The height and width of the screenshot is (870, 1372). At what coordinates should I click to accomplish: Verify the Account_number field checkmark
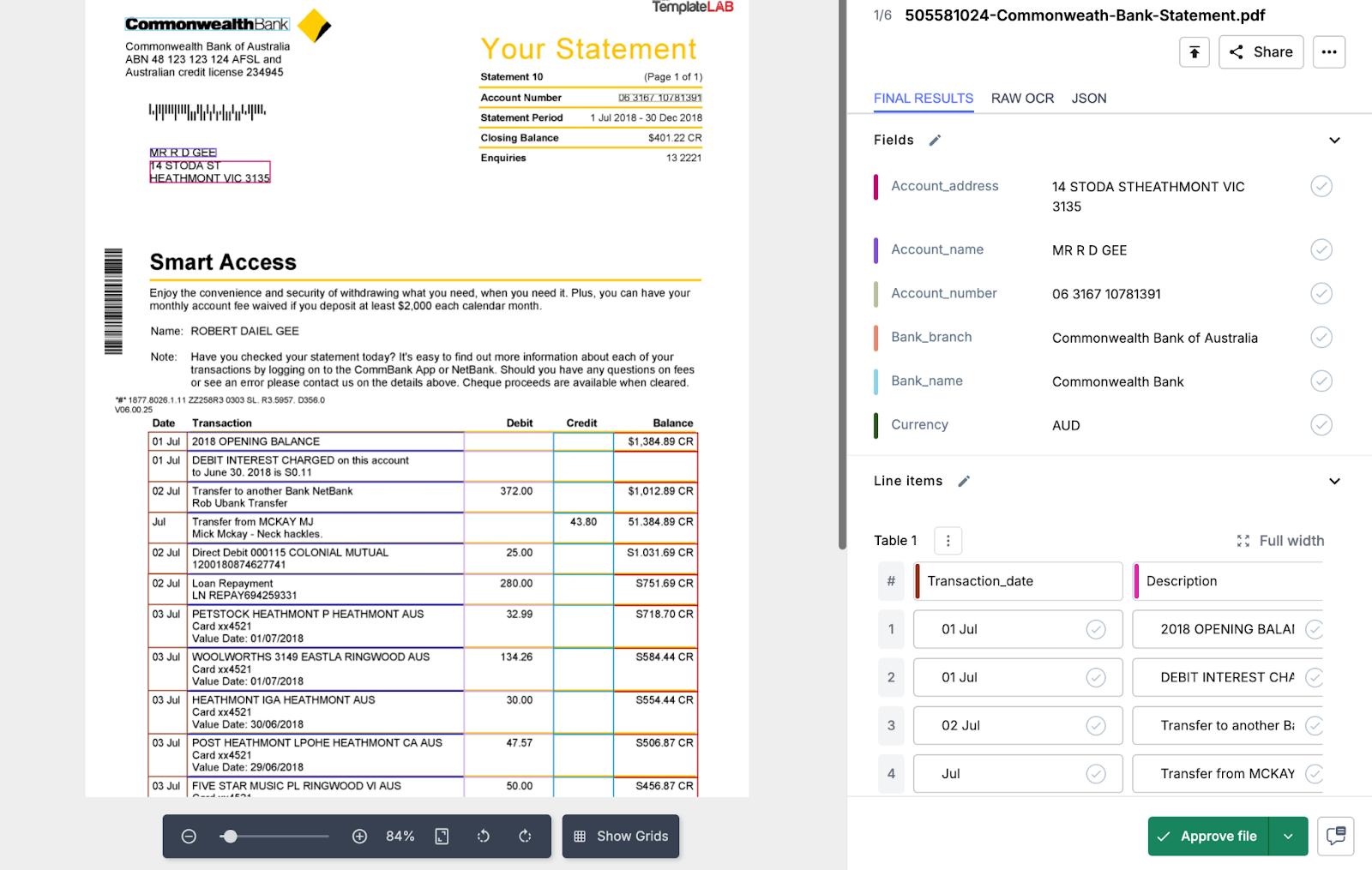tap(1321, 293)
